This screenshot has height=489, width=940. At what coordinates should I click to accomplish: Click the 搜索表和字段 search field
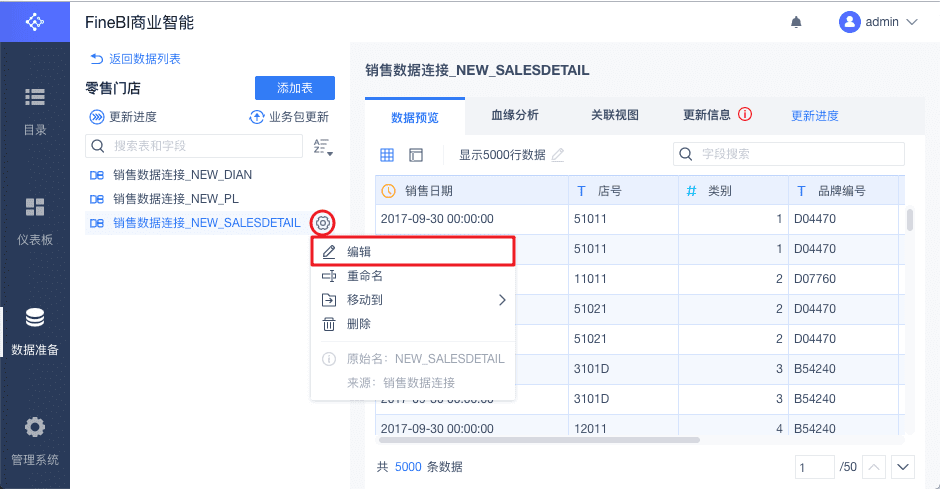click(195, 146)
